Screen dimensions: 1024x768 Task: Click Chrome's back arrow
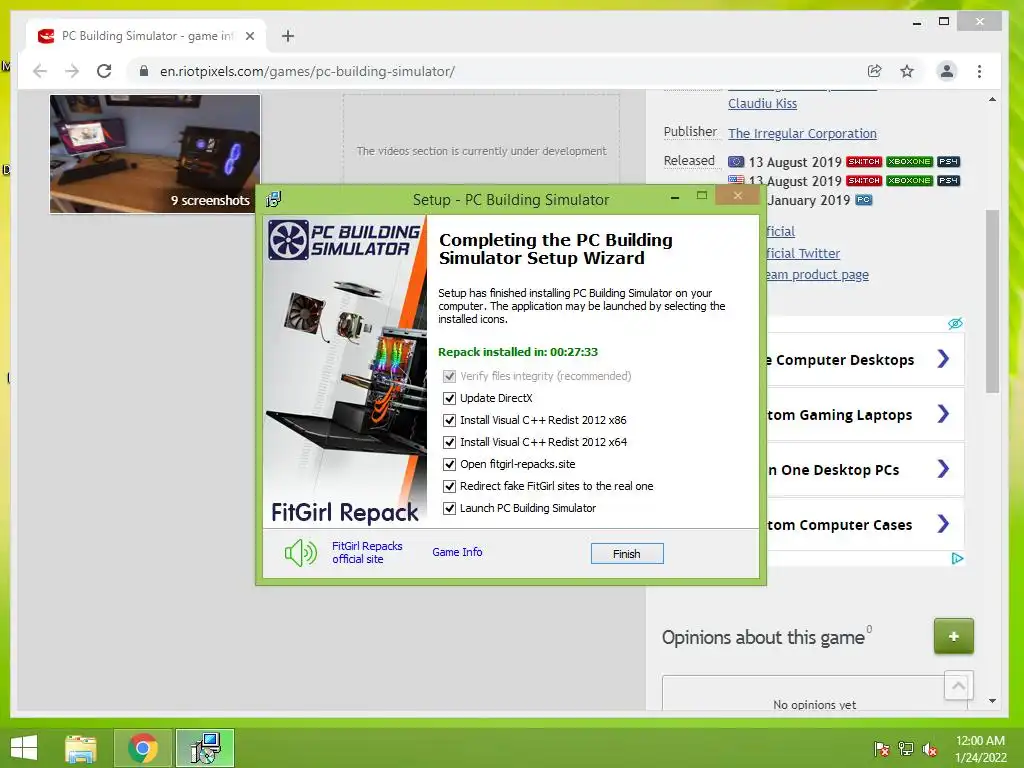pyautogui.click(x=40, y=71)
